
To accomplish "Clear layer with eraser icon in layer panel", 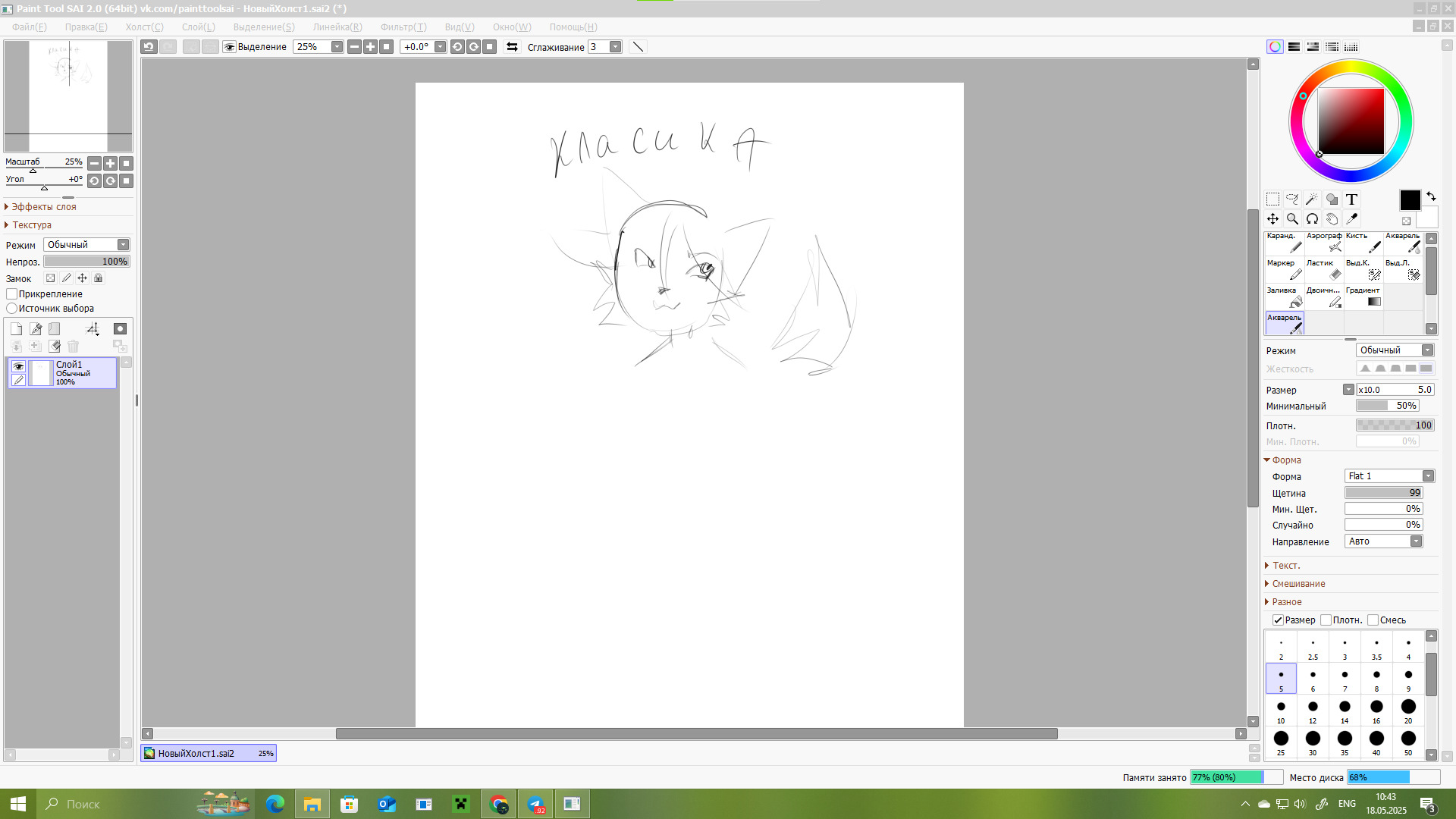I will pos(55,347).
